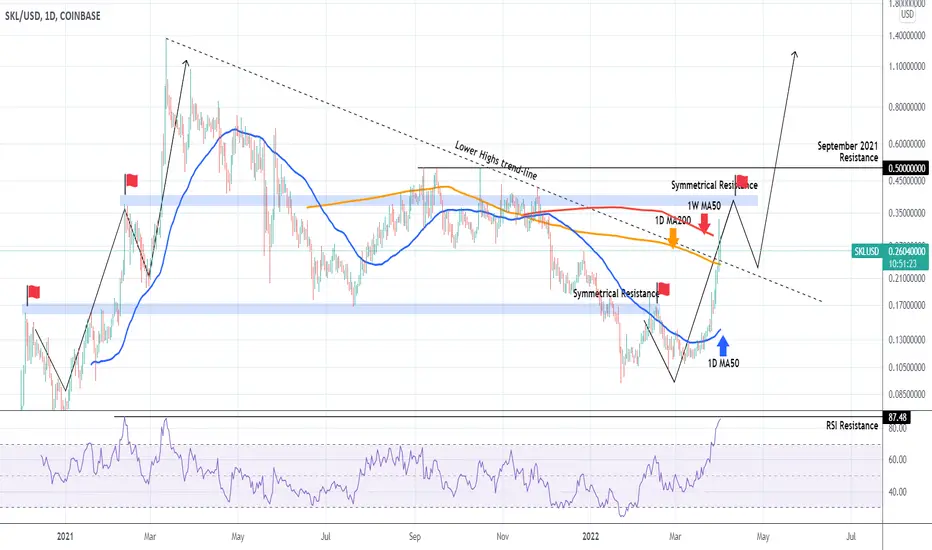Click the USD currency label on the price axis
This screenshot has height=550, width=932.
pyautogui.click(x=907, y=14)
